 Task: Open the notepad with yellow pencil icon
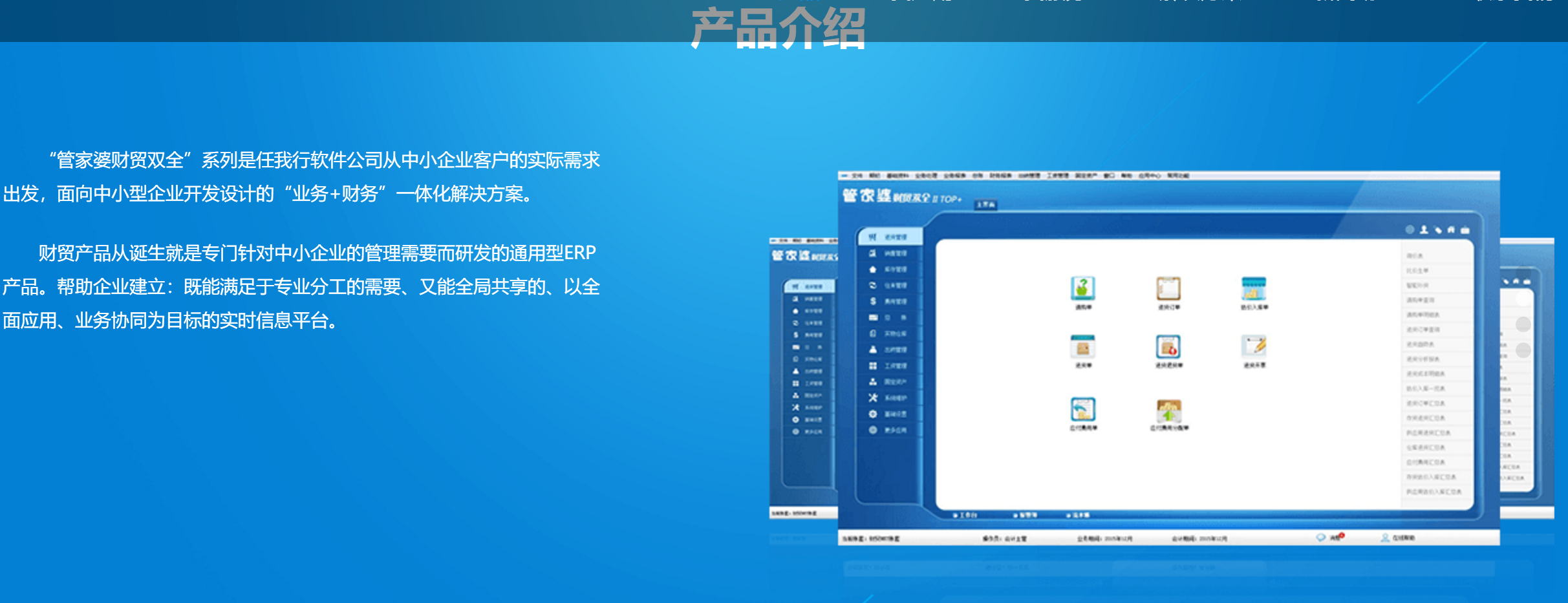[1254, 346]
